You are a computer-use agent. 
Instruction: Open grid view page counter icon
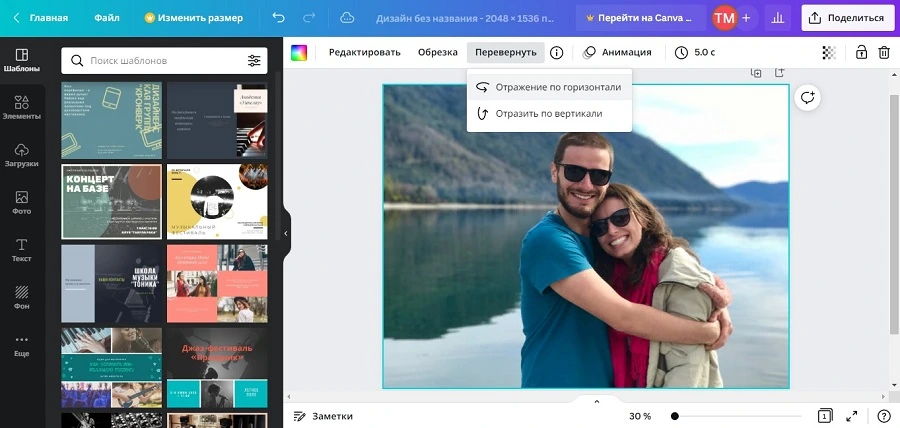point(825,416)
